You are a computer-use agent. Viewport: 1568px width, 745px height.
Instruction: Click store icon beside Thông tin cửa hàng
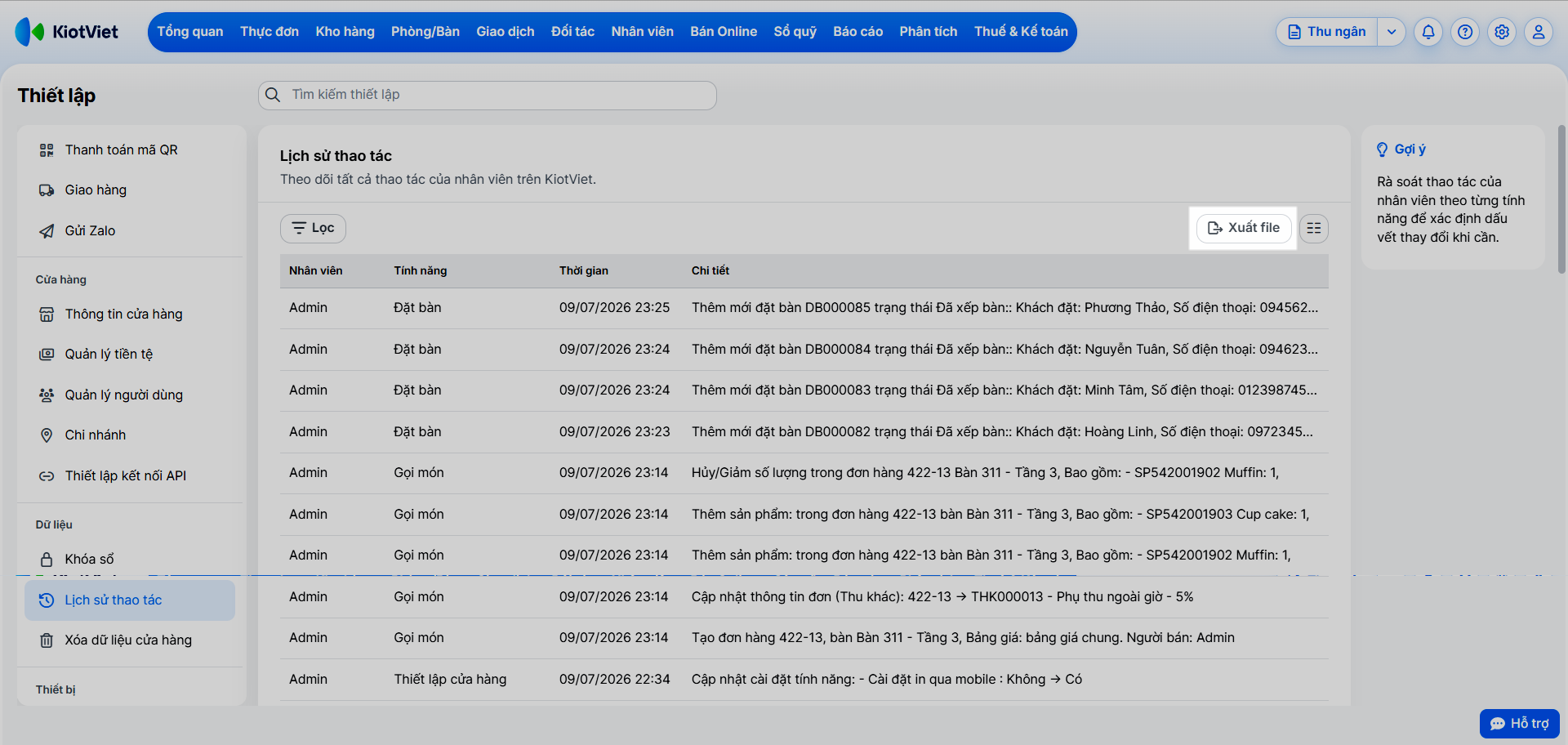[x=47, y=315]
